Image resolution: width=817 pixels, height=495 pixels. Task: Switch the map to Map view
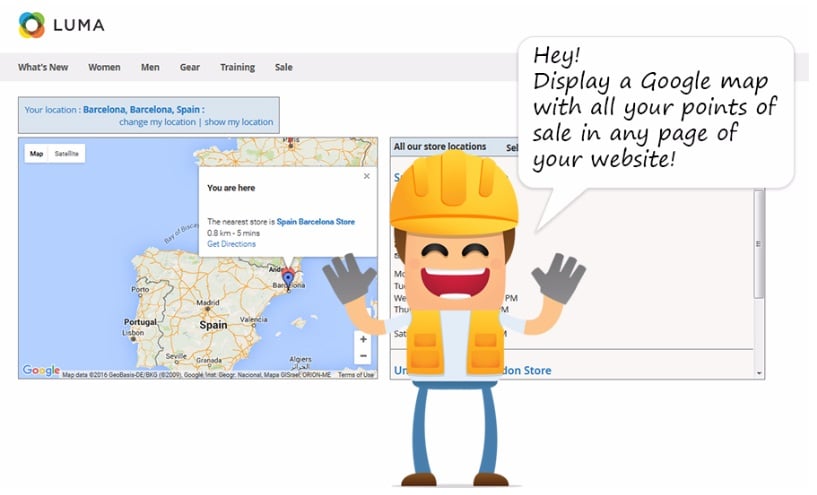36,153
